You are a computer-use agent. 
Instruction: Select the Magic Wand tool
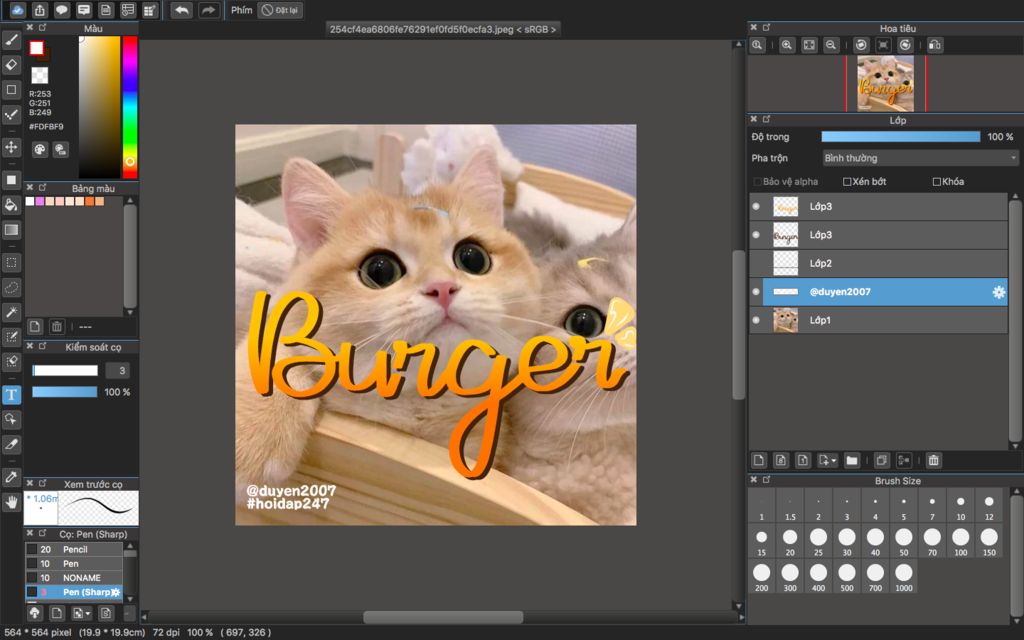11,312
